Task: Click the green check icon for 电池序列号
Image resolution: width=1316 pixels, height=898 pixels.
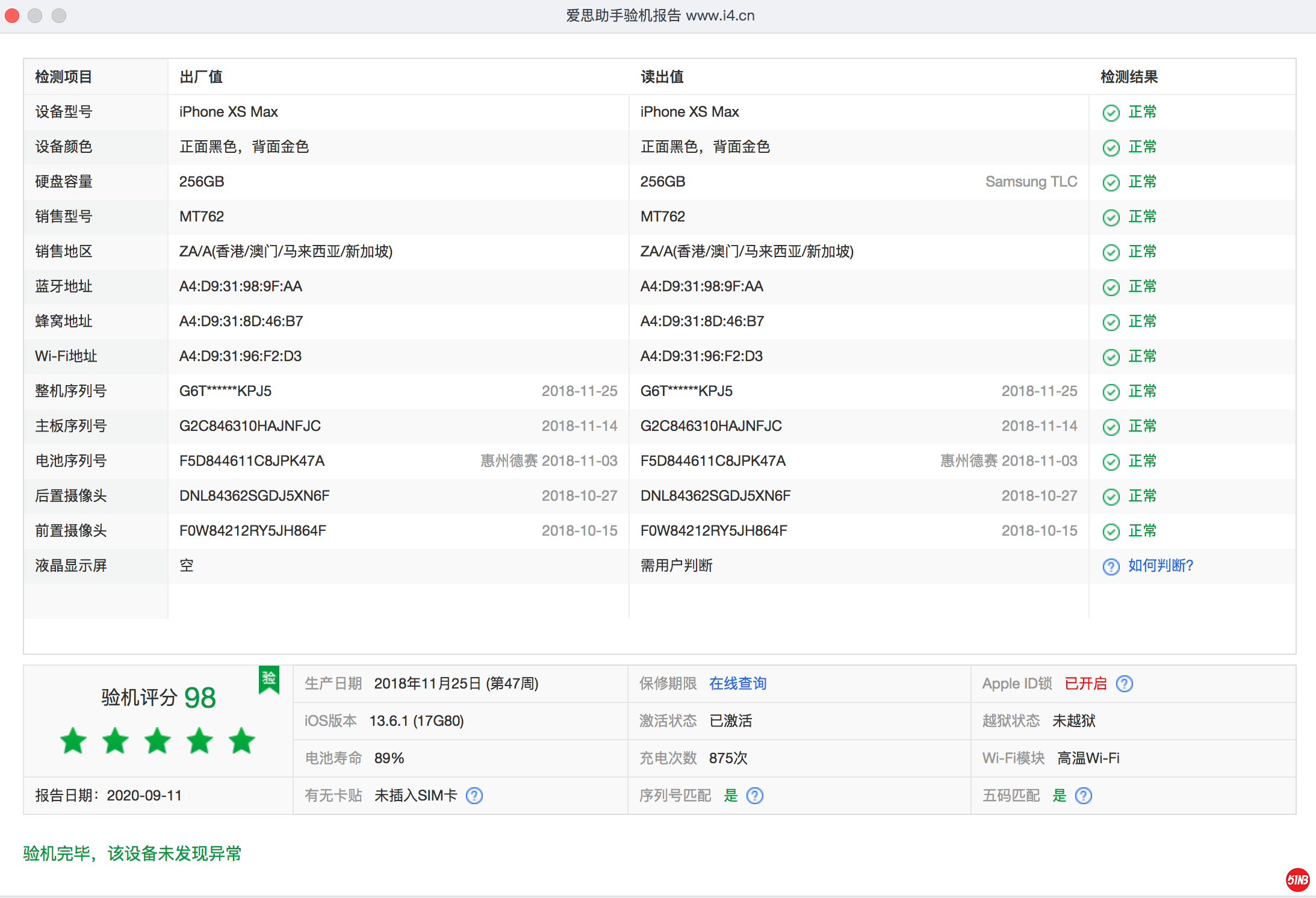Action: 1111,462
